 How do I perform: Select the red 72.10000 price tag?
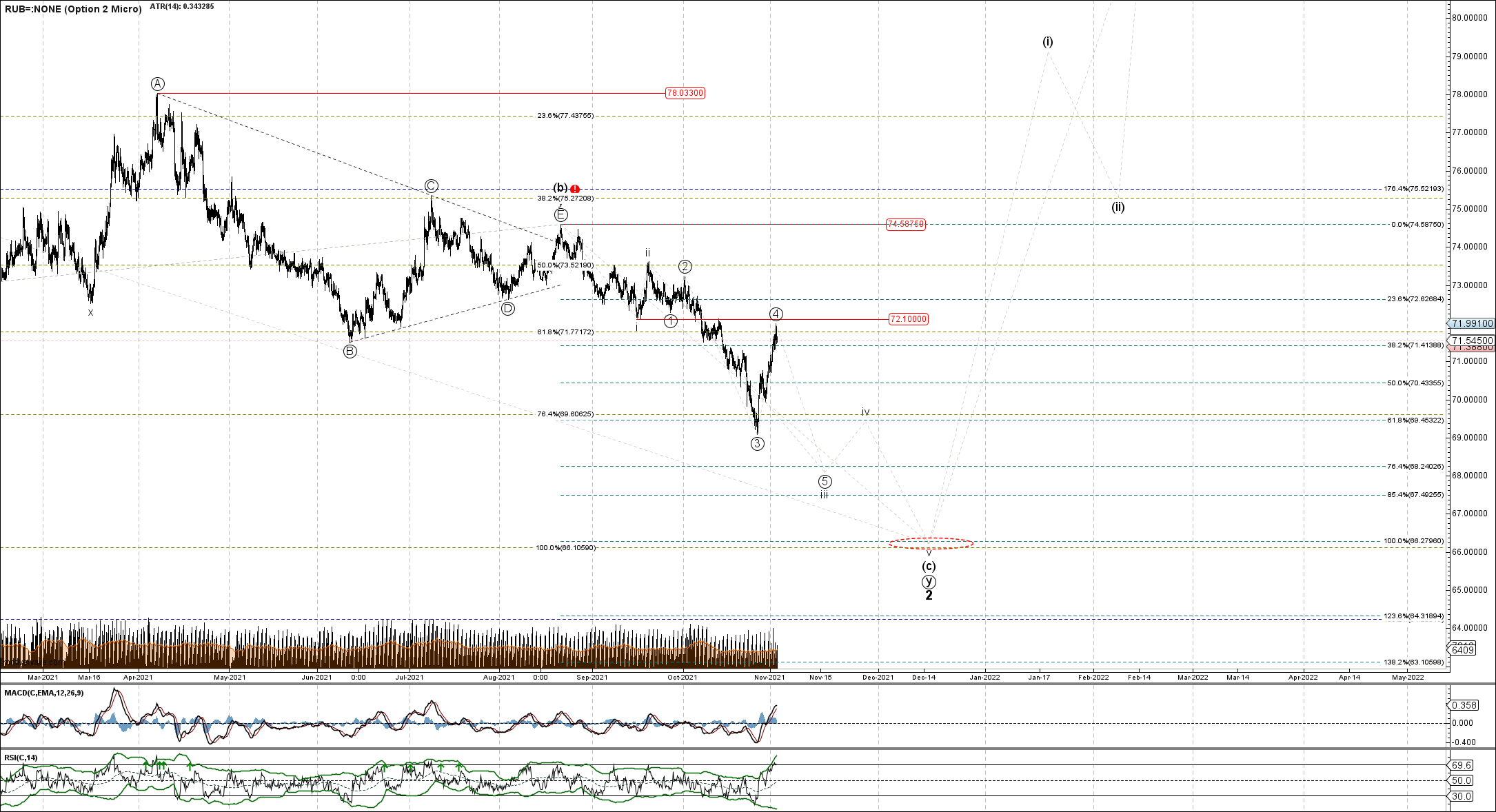click(908, 319)
